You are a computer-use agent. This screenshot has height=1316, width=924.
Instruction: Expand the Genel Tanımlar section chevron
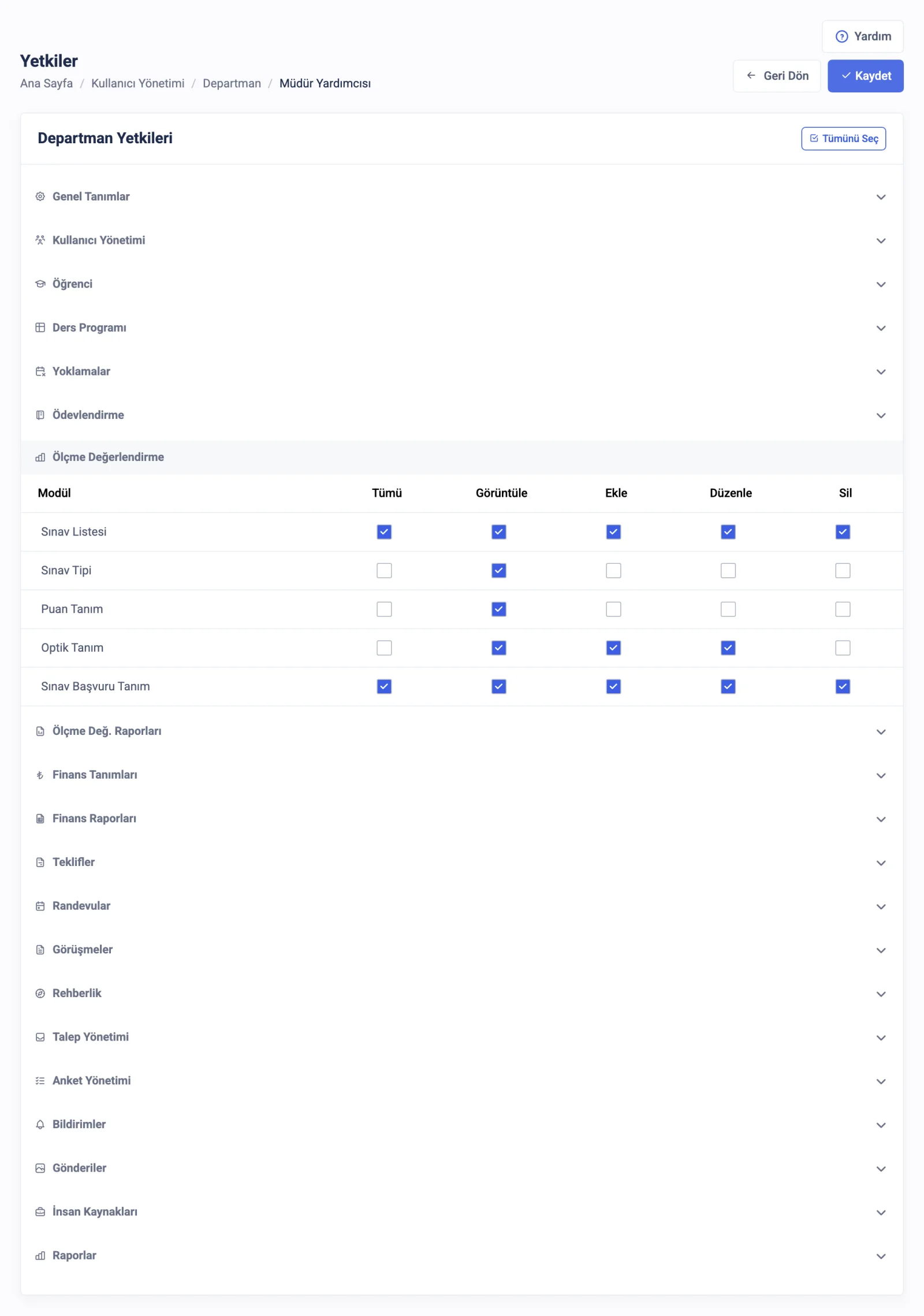click(881, 197)
